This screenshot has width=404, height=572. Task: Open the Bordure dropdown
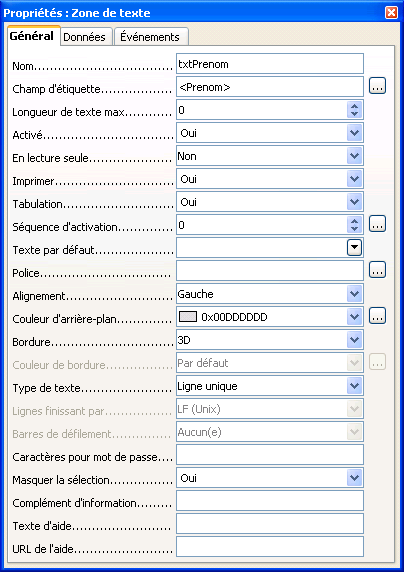tap(354, 340)
